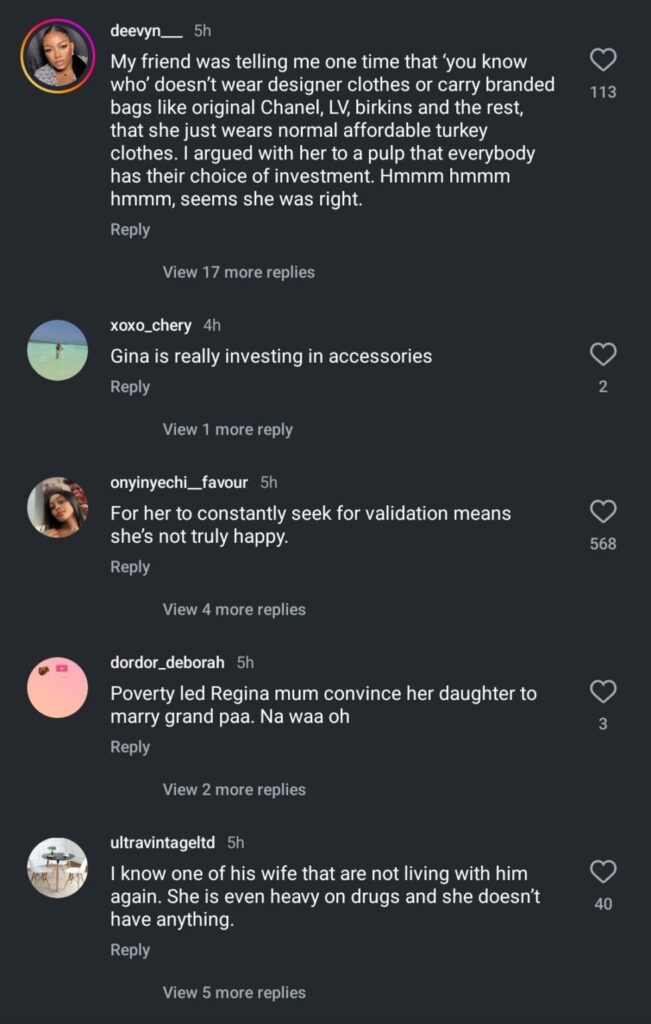651x1024 pixels.
Task: Show View 4 more replies
Action: point(234,609)
